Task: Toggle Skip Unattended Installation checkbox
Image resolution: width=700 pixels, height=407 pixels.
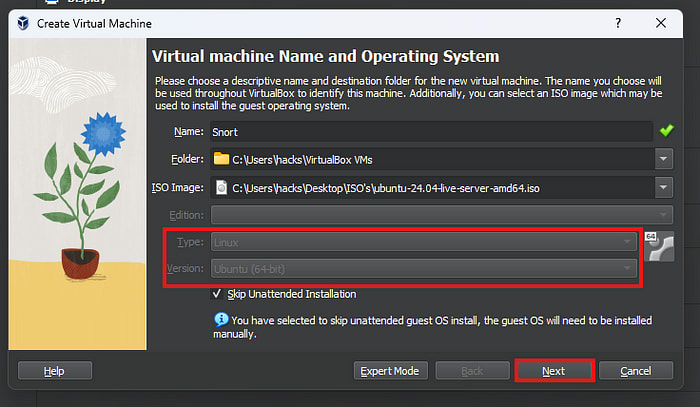Action: click(217, 294)
